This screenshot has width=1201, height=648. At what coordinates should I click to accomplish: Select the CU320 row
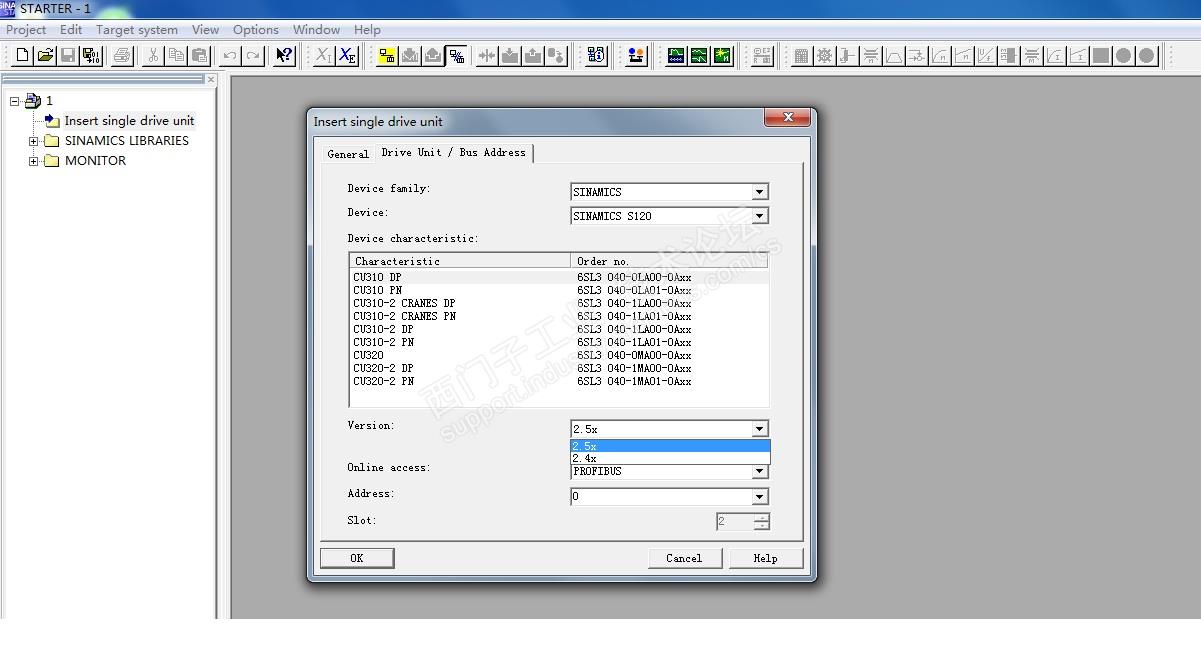[x=559, y=355]
